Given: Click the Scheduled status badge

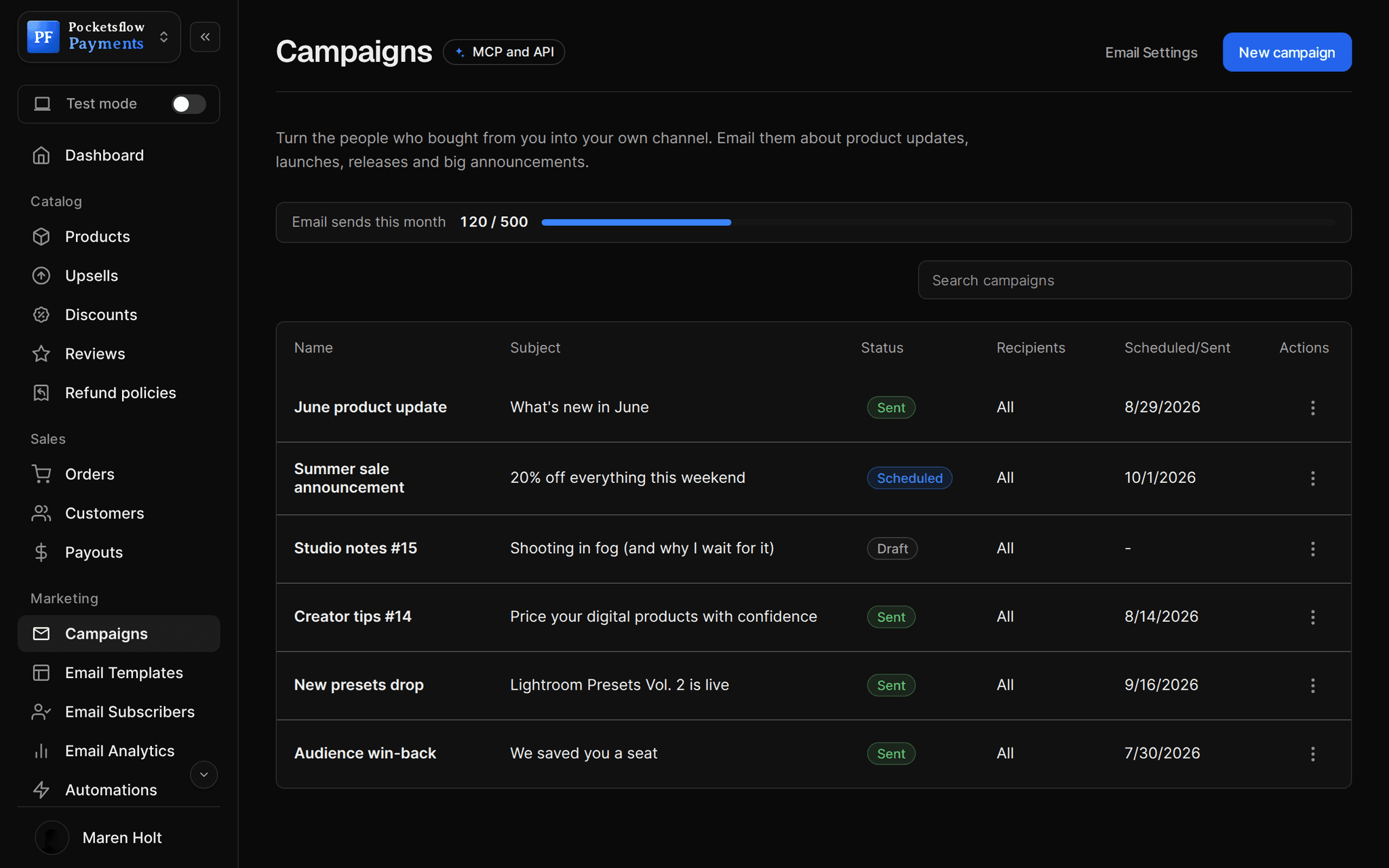Looking at the screenshot, I should click(x=909, y=478).
